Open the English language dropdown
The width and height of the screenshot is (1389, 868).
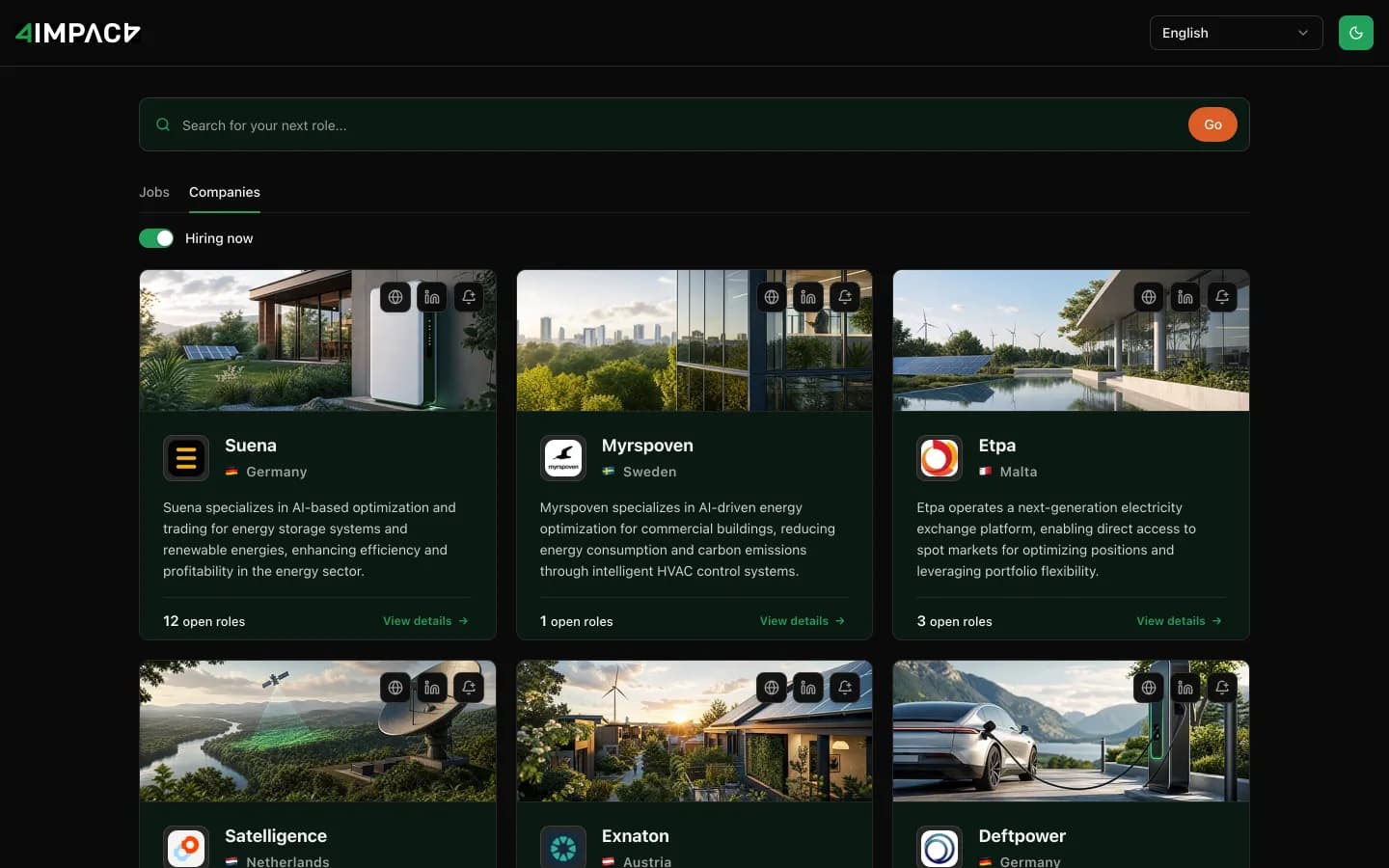click(x=1237, y=33)
